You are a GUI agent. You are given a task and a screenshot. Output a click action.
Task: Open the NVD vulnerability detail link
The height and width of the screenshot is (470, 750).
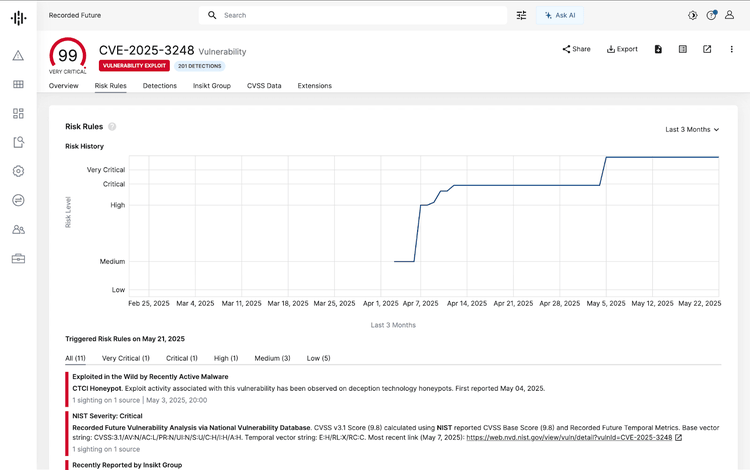point(569,437)
